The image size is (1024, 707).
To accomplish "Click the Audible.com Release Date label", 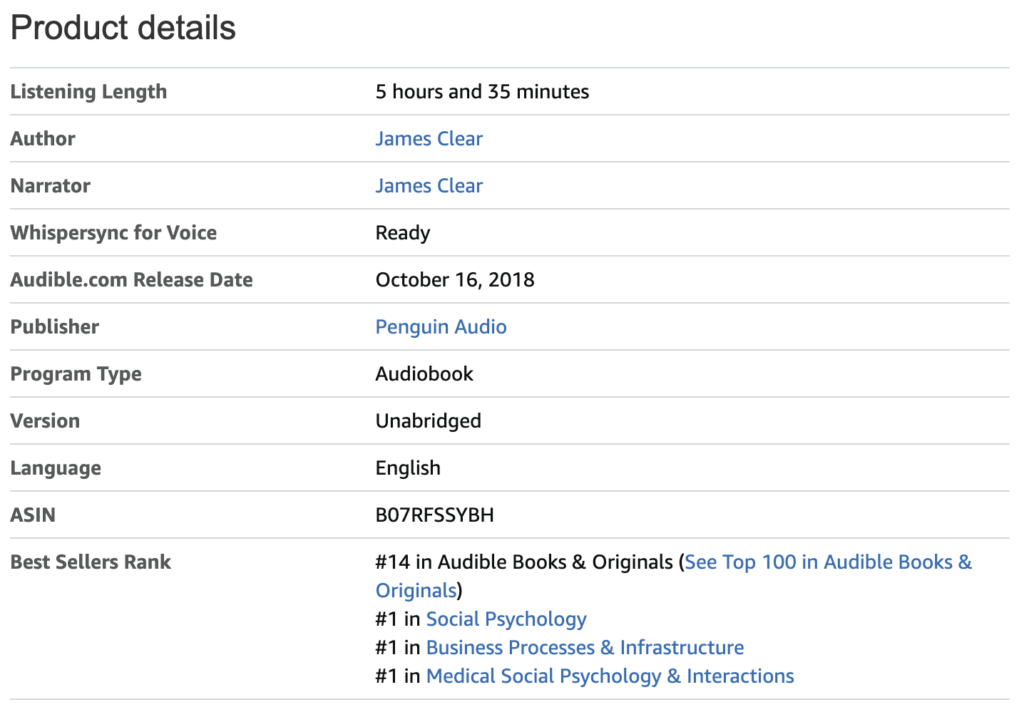I will pos(131,280).
